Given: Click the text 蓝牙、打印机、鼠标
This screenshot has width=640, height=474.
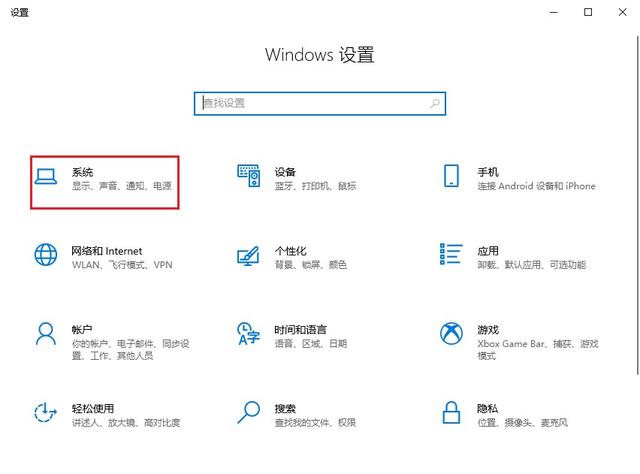Looking at the screenshot, I should (315, 186).
